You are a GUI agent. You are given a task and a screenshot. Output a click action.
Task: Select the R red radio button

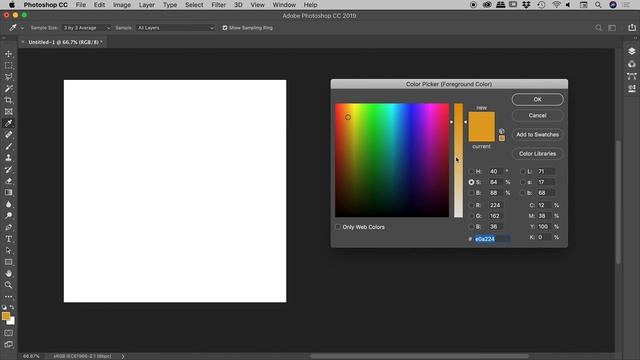click(x=471, y=205)
